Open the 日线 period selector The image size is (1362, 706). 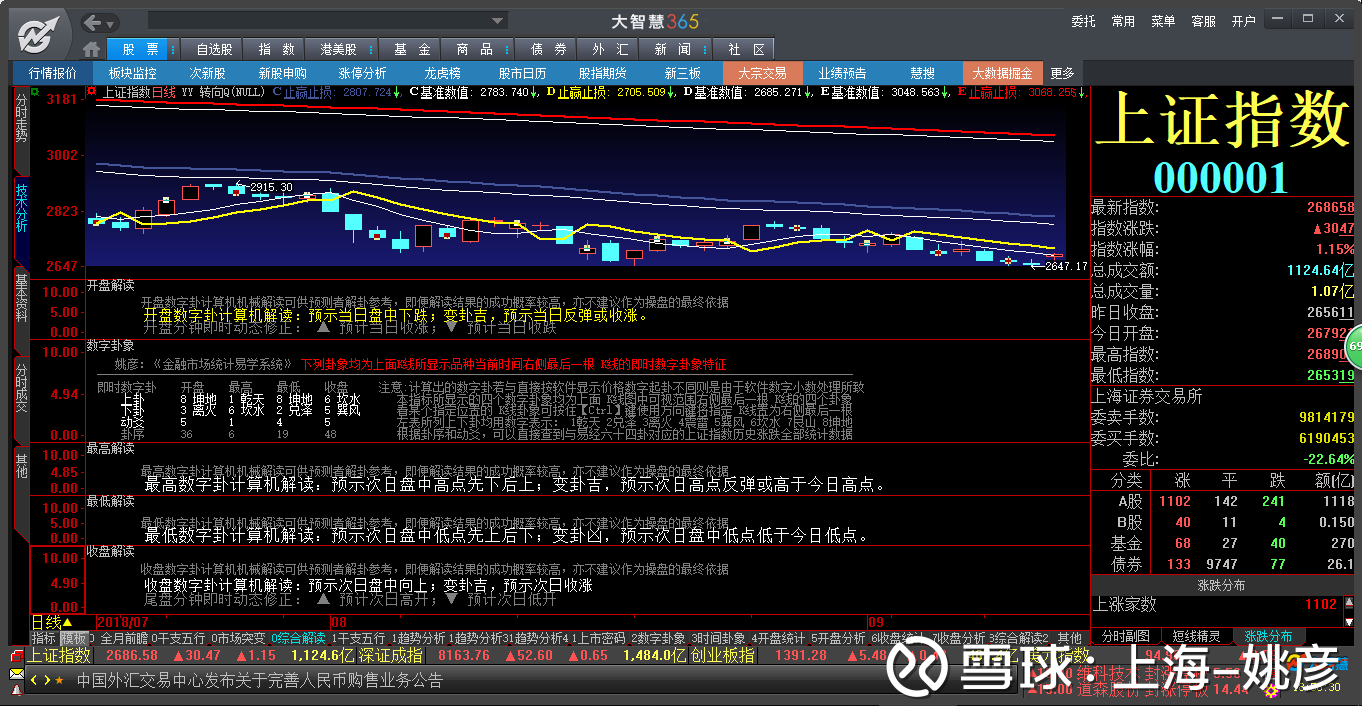click(53, 622)
